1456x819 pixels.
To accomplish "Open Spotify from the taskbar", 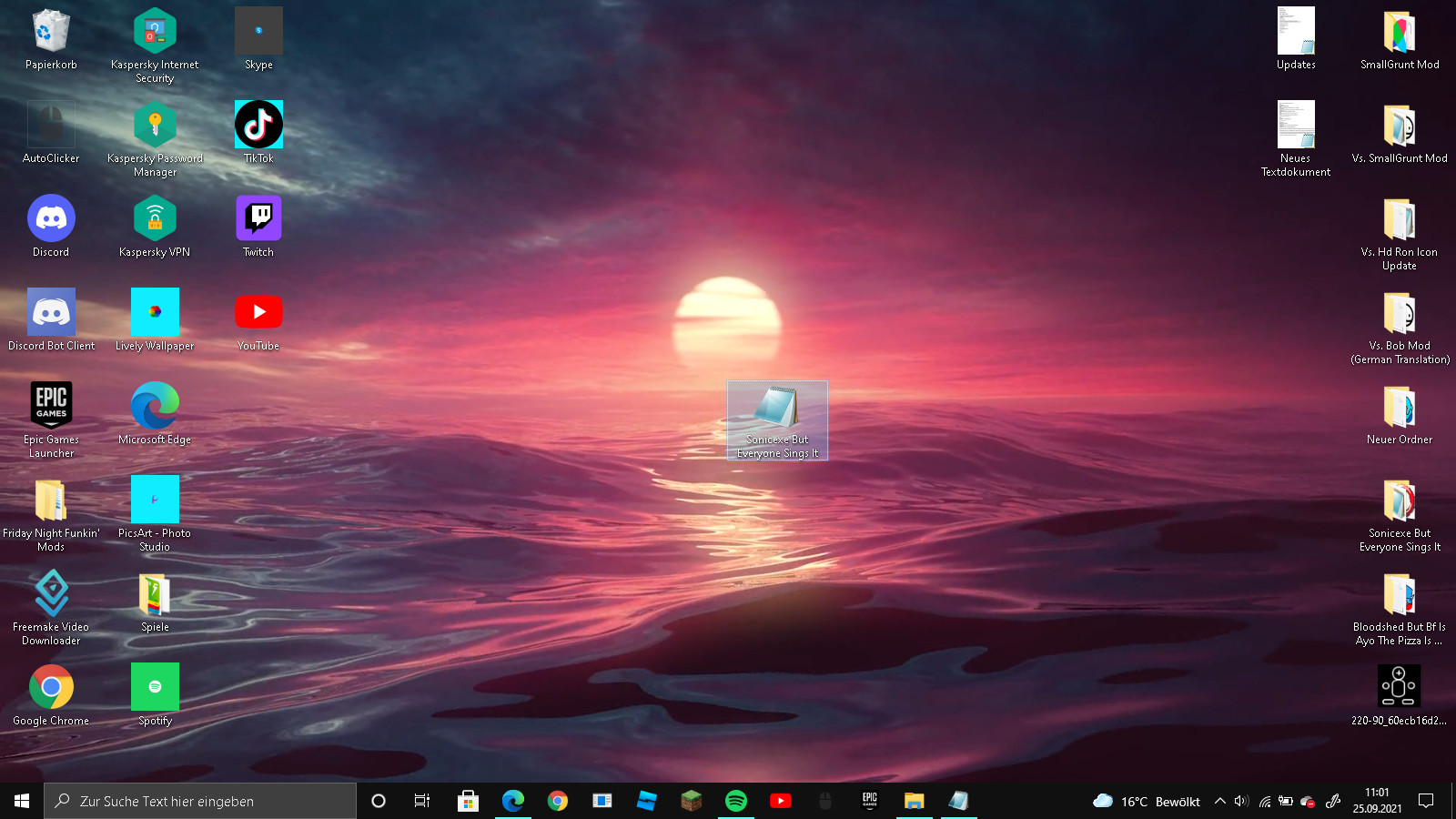I will point(736,801).
